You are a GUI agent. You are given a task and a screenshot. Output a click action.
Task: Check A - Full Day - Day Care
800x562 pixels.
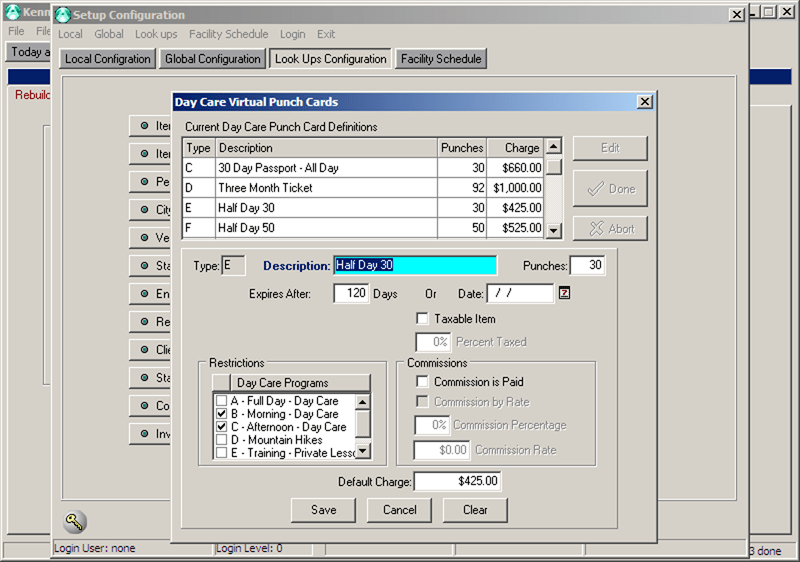(221, 401)
